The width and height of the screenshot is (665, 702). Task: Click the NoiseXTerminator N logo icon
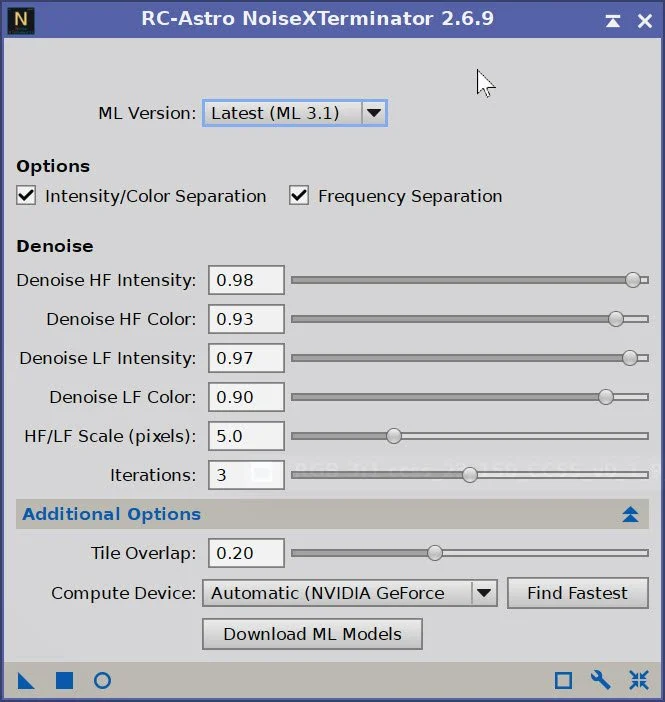click(x=21, y=21)
